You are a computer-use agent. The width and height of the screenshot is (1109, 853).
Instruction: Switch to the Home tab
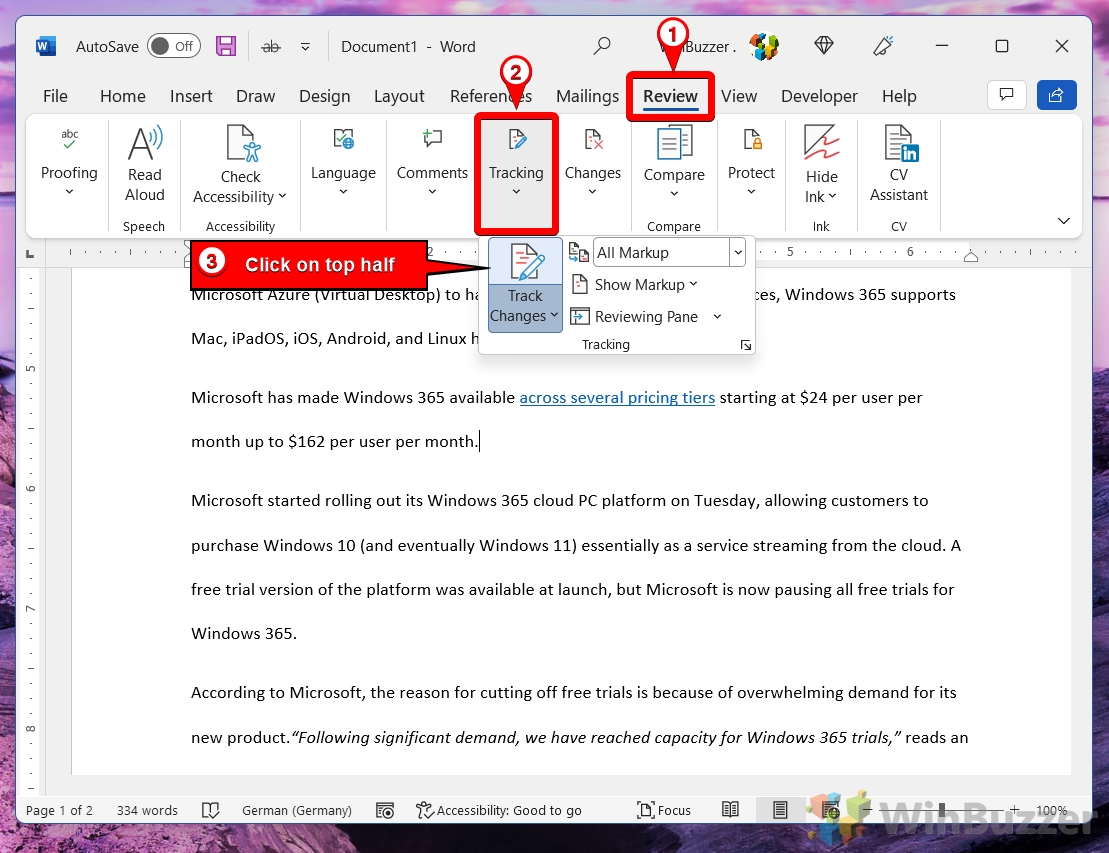click(122, 96)
